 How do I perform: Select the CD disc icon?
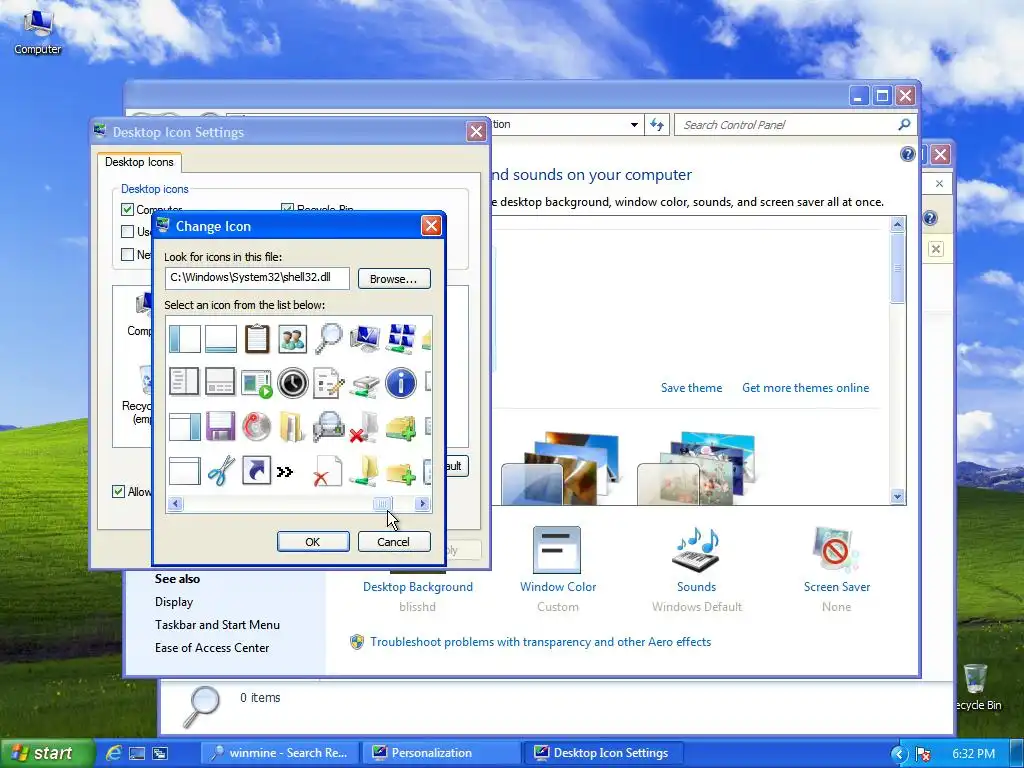(x=257, y=426)
